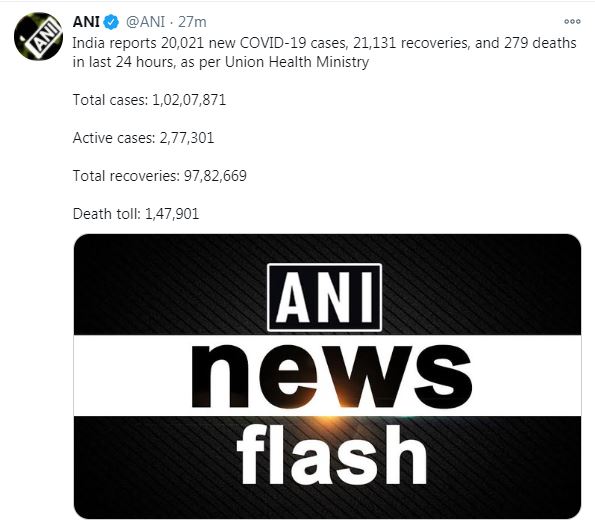
Task: Click the "Total cases: 1,02,07,871" line
Action: coord(150,100)
